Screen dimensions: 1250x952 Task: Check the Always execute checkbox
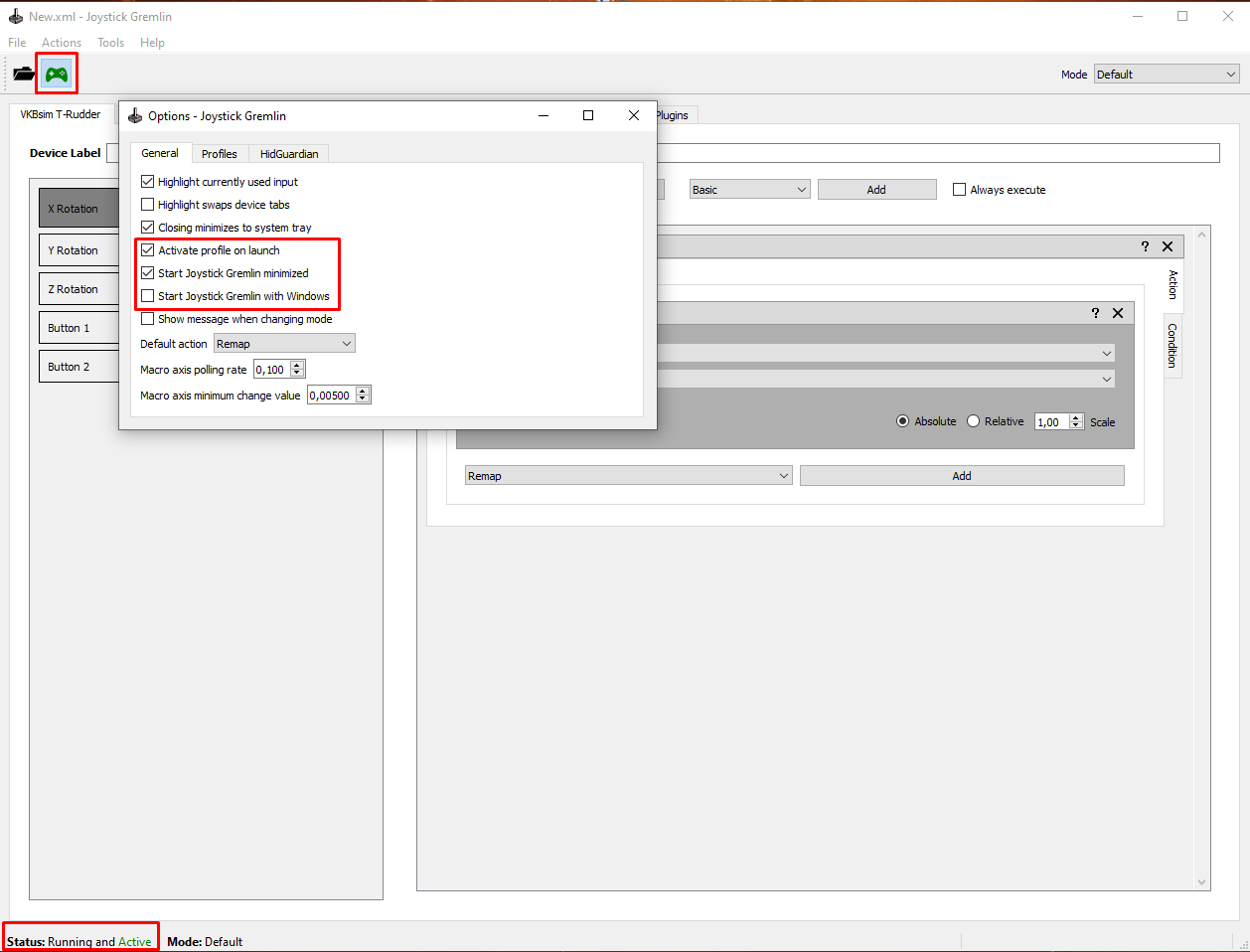pyautogui.click(x=959, y=190)
